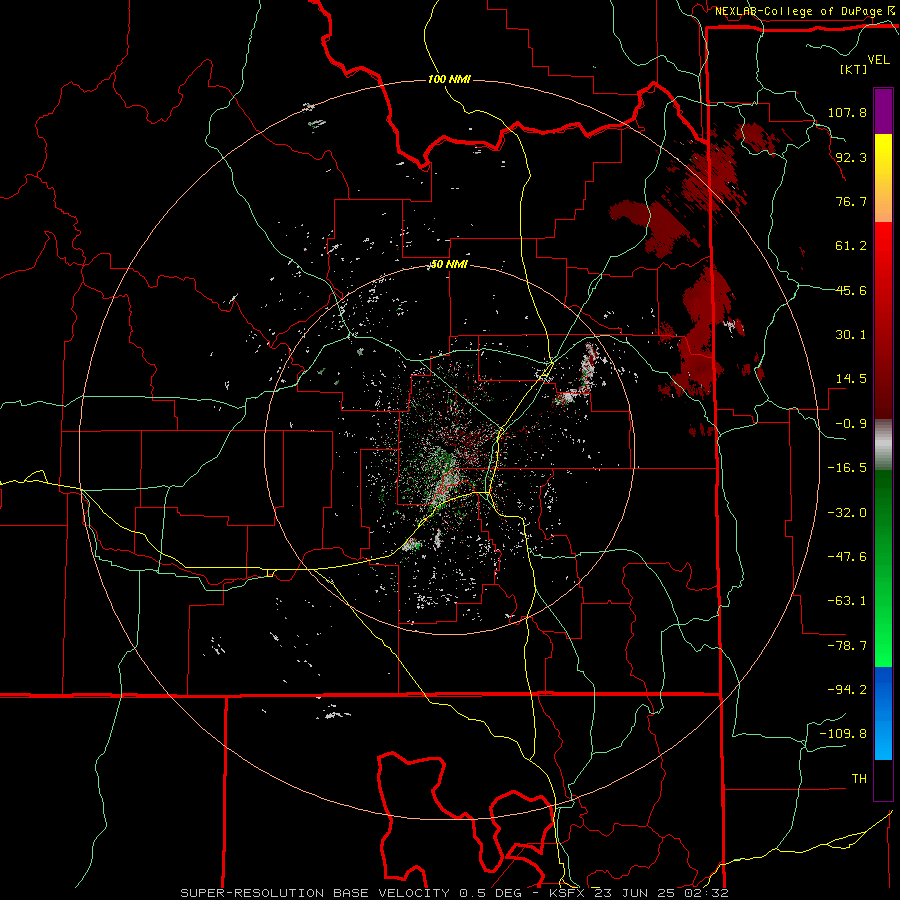Click the -32.0 velocity scale value

(x=847, y=513)
